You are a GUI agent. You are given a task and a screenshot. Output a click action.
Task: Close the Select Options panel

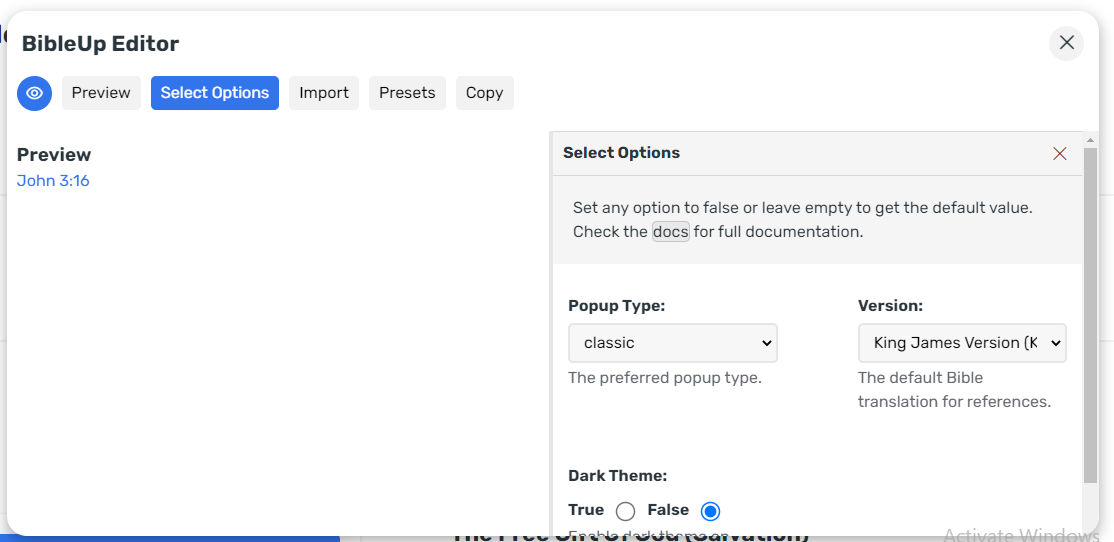pyautogui.click(x=1060, y=153)
